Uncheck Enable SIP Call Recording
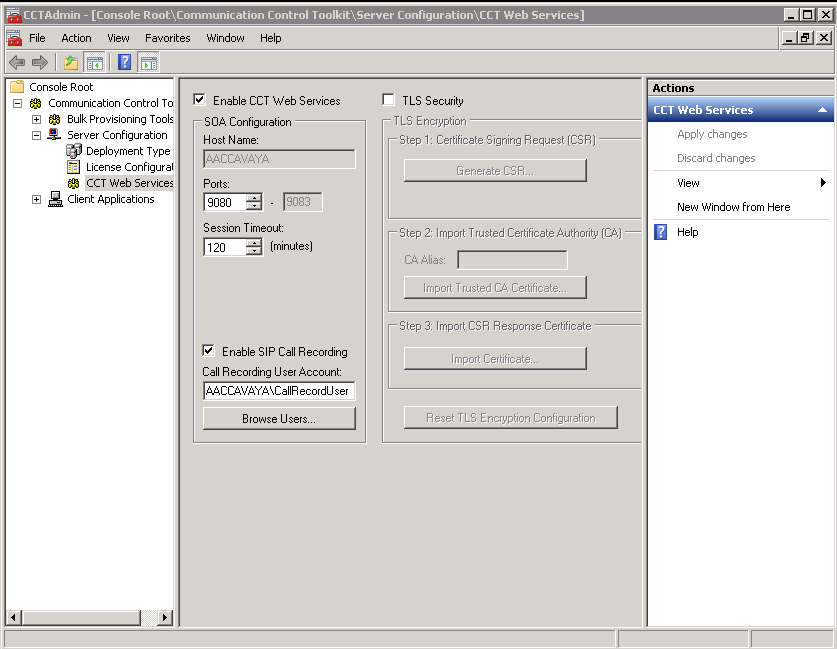 pos(208,351)
